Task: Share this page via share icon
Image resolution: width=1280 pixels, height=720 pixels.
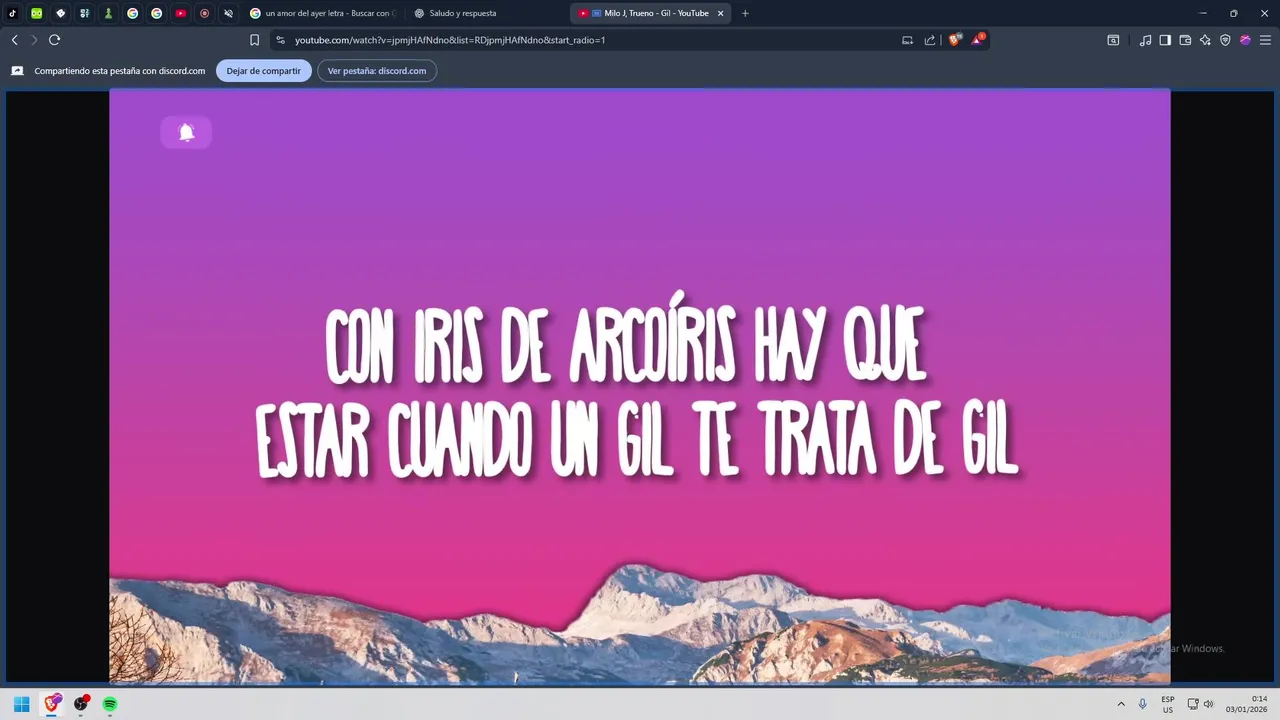Action: pos(930,40)
